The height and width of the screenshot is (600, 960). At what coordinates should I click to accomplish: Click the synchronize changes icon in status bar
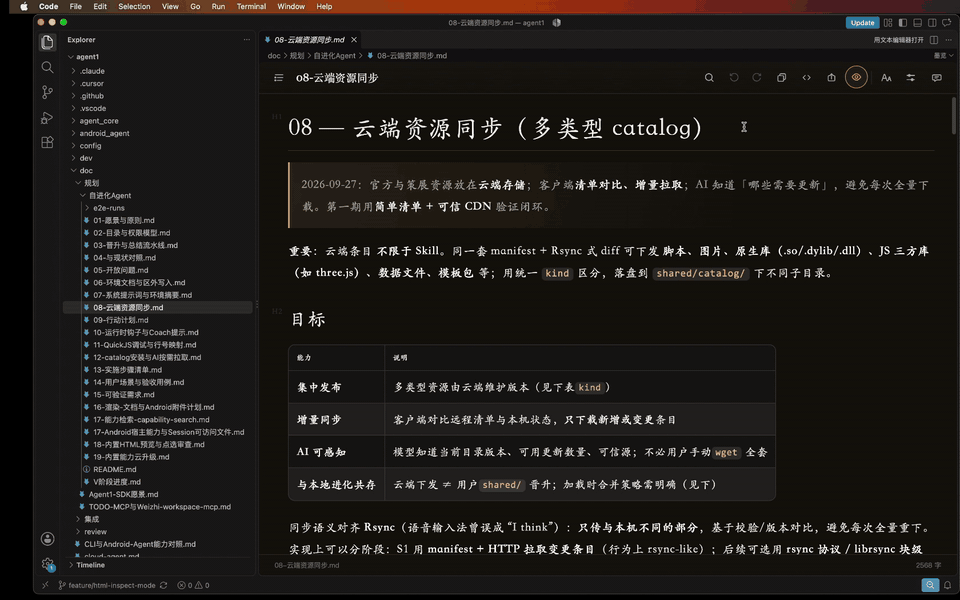click(163, 585)
